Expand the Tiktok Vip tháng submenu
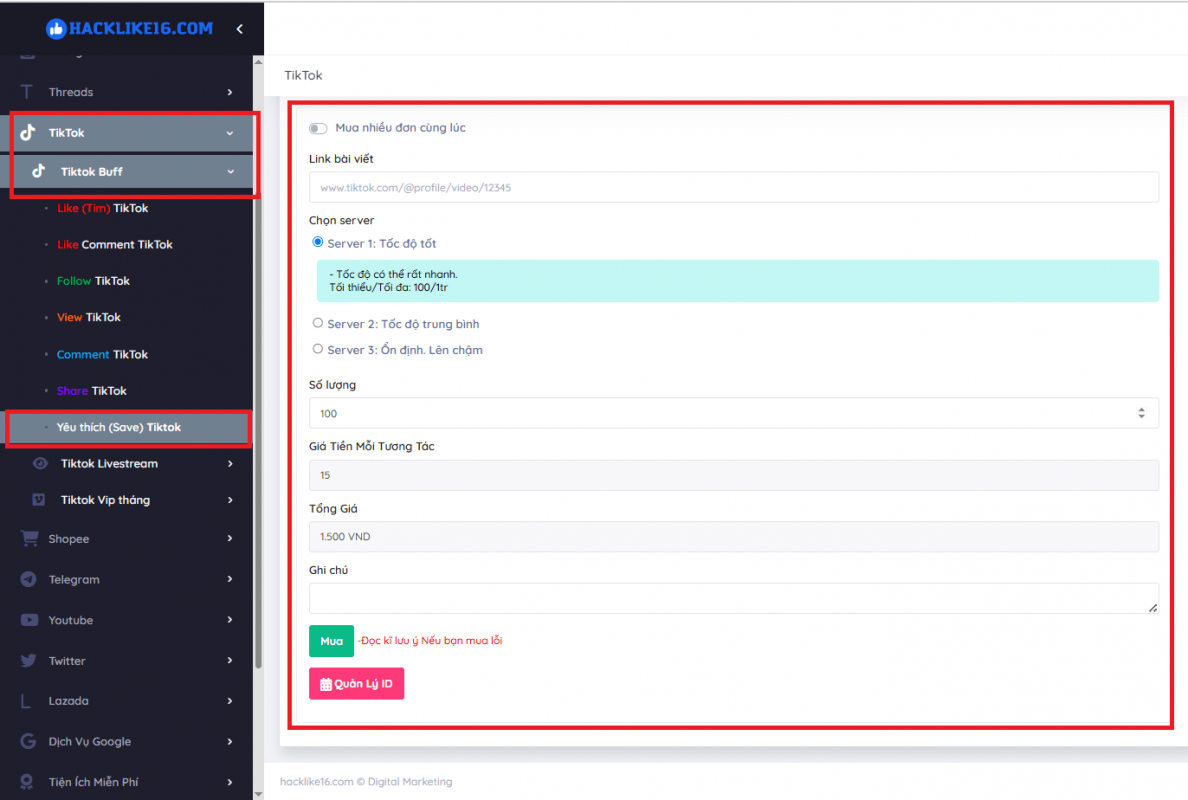The width and height of the screenshot is (1188, 800). tap(230, 500)
